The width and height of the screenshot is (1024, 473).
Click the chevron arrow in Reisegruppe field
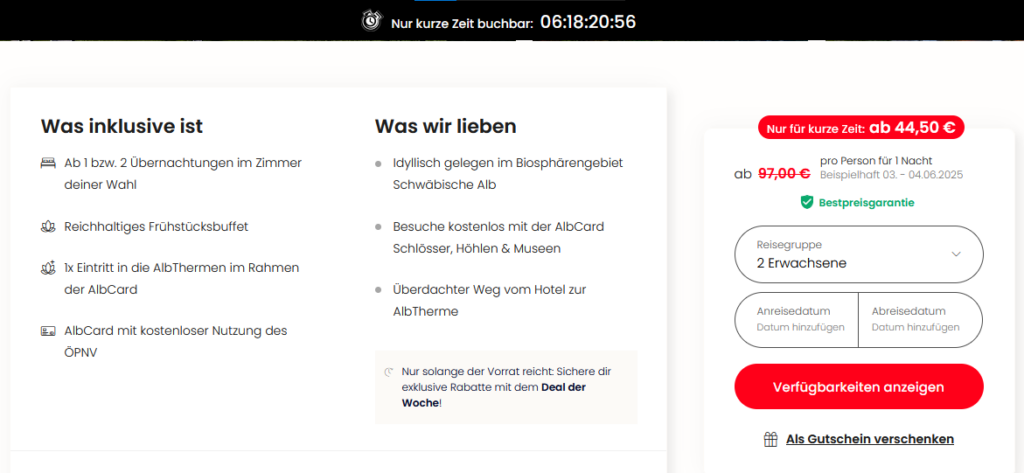click(x=956, y=254)
